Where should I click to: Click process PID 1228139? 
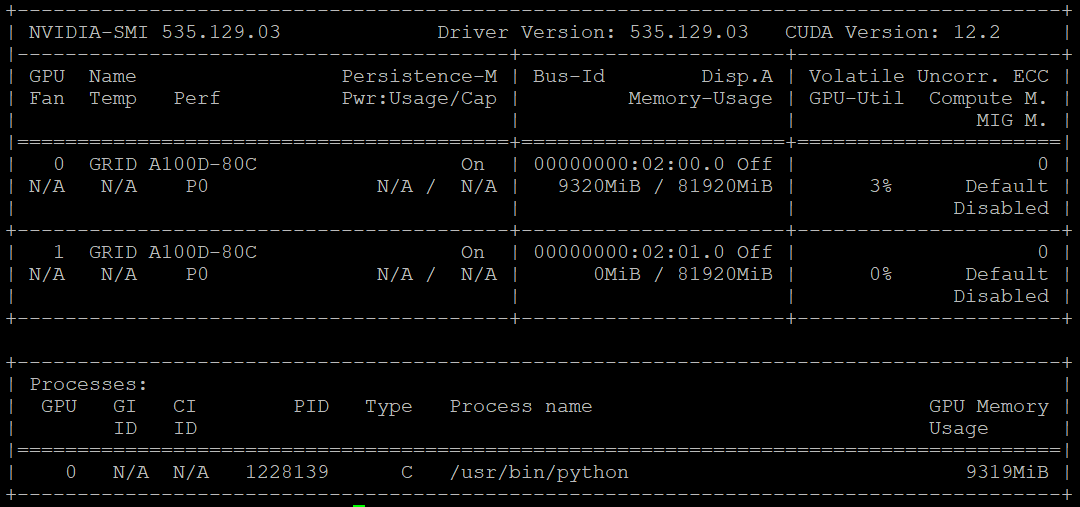287,473
